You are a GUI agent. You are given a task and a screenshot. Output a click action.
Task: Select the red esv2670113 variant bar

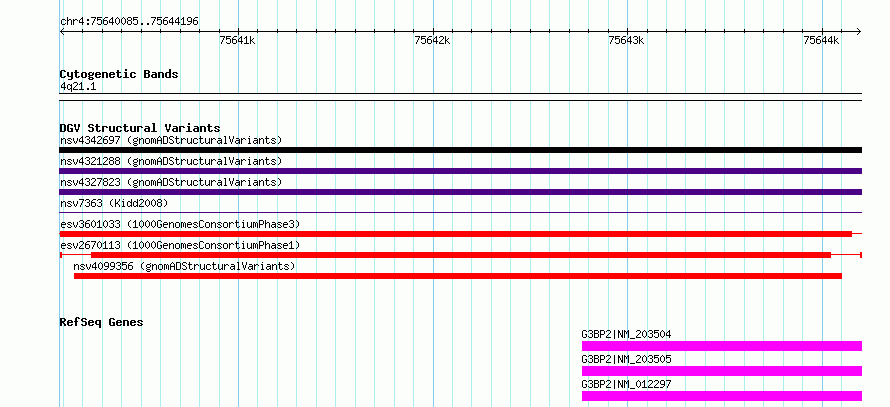click(x=461, y=255)
